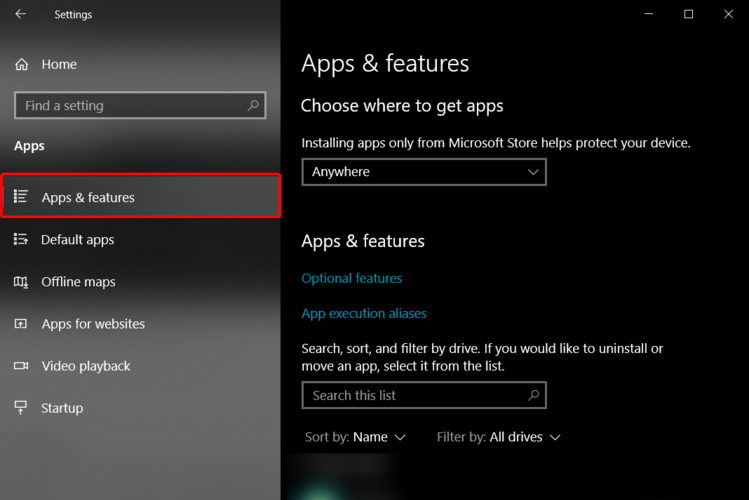Go back using the Settings back arrow

click(x=21, y=14)
